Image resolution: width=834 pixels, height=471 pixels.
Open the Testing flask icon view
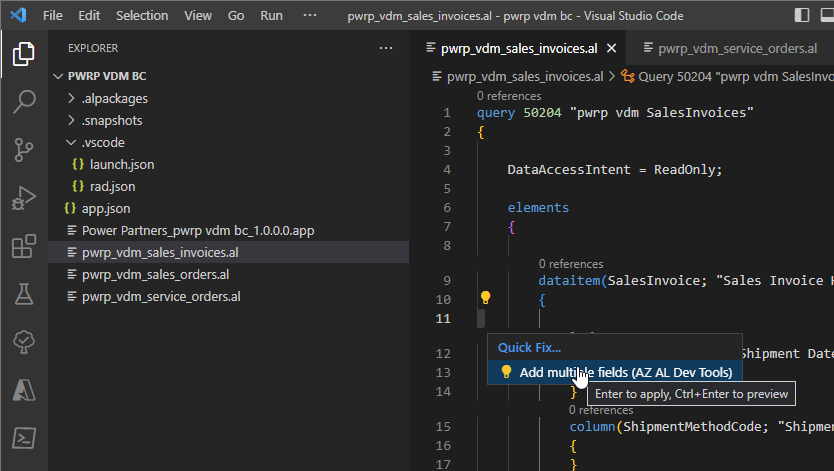23,294
